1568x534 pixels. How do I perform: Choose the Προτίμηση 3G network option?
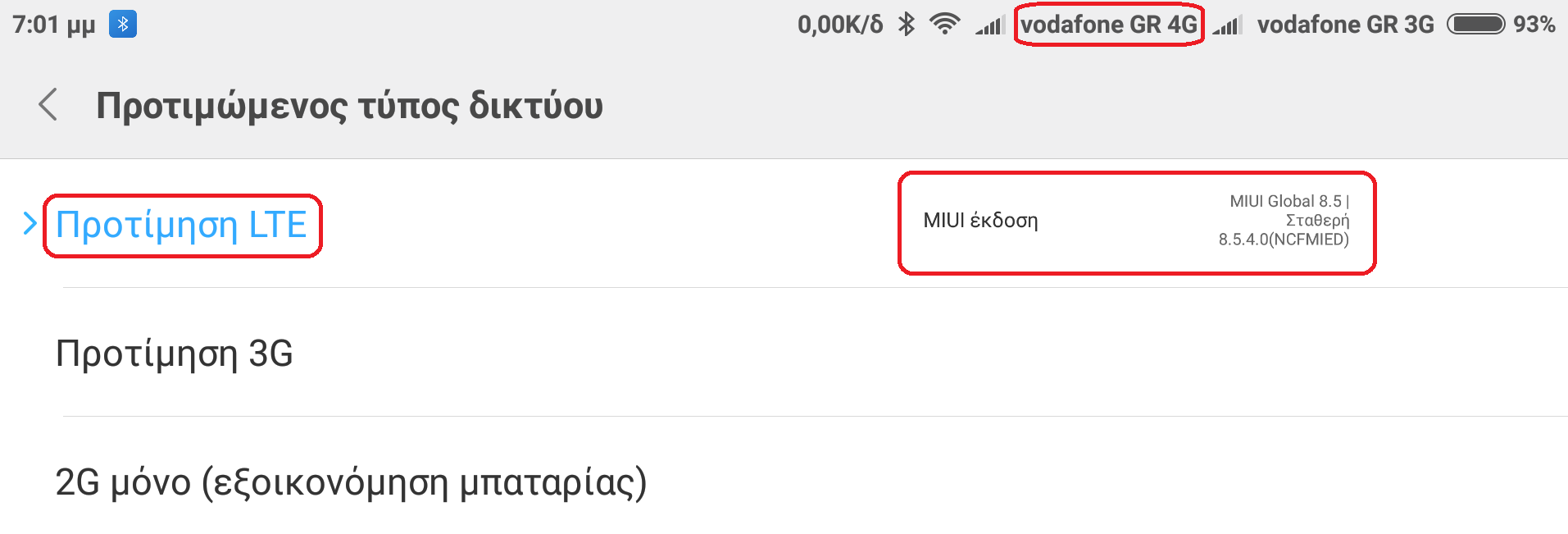(x=174, y=354)
